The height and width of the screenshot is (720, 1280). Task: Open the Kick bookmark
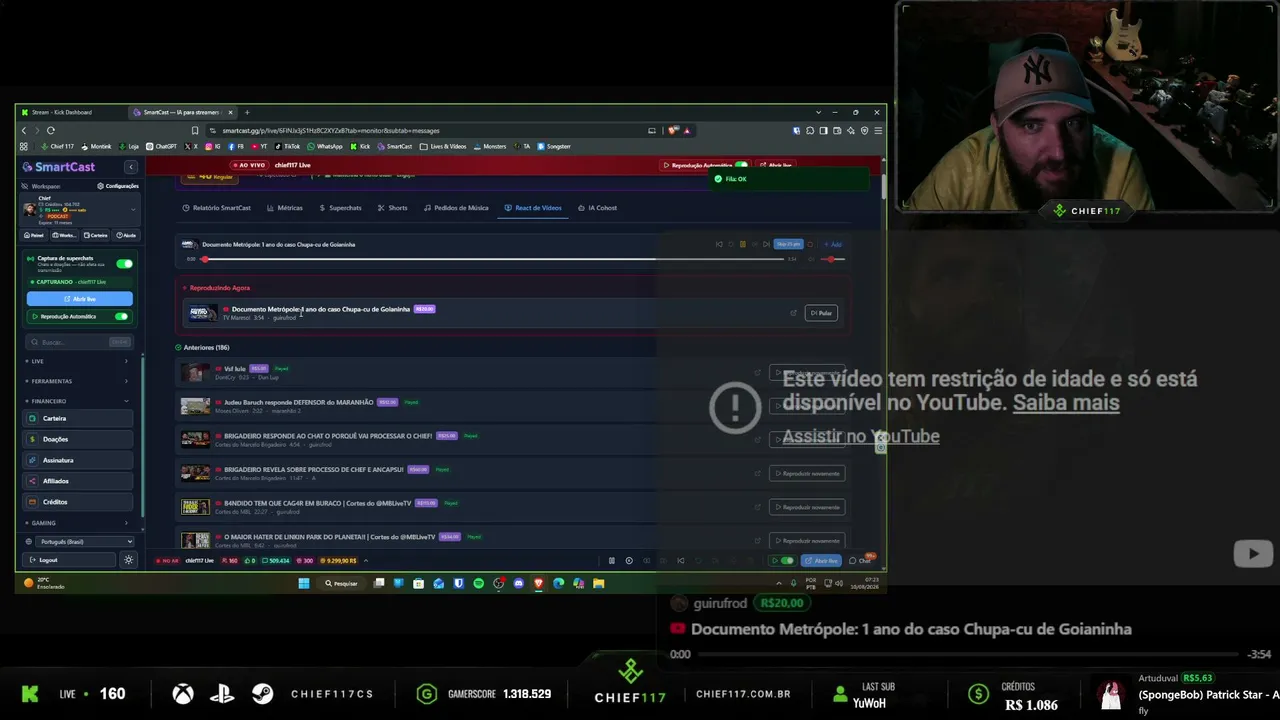point(360,146)
